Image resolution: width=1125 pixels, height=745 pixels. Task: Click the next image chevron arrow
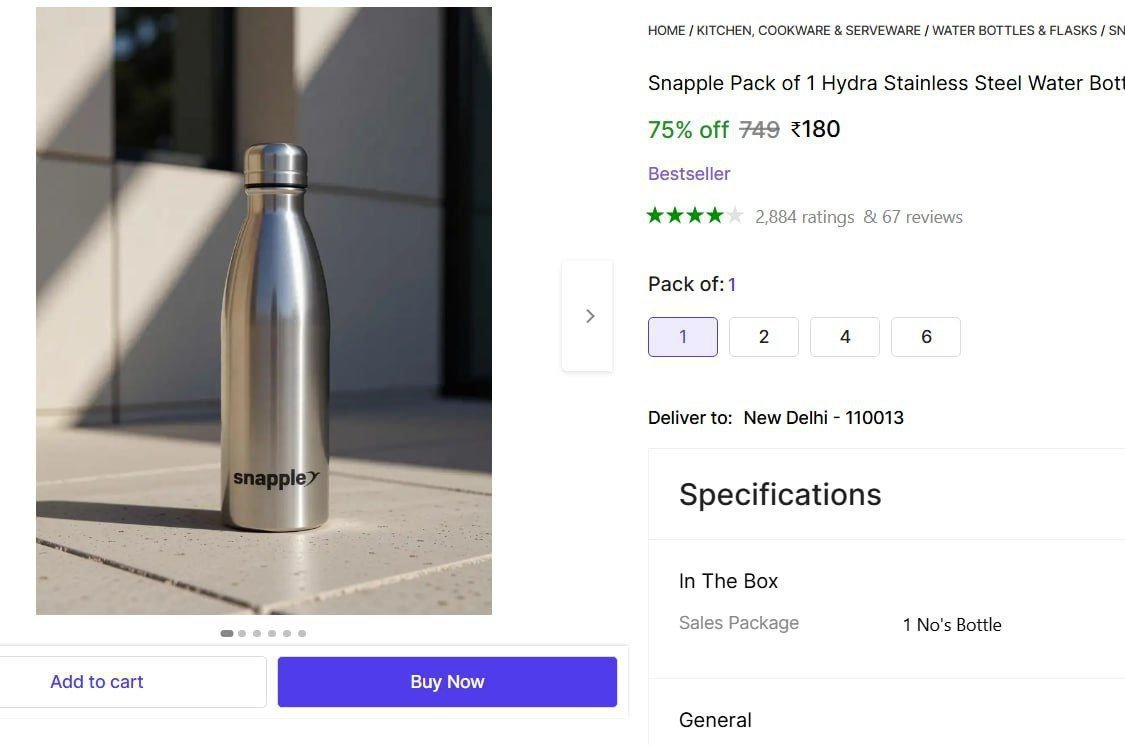589,316
